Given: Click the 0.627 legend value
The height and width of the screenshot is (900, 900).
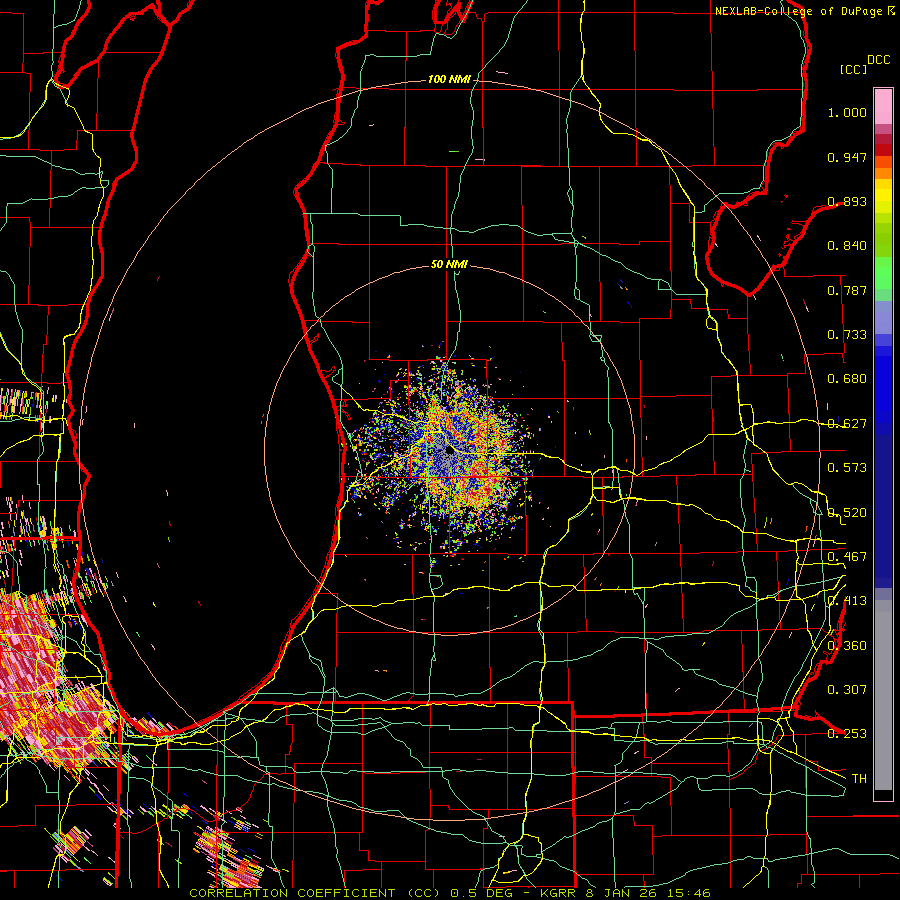Looking at the screenshot, I should pyautogui.click(x=847, y=424).
